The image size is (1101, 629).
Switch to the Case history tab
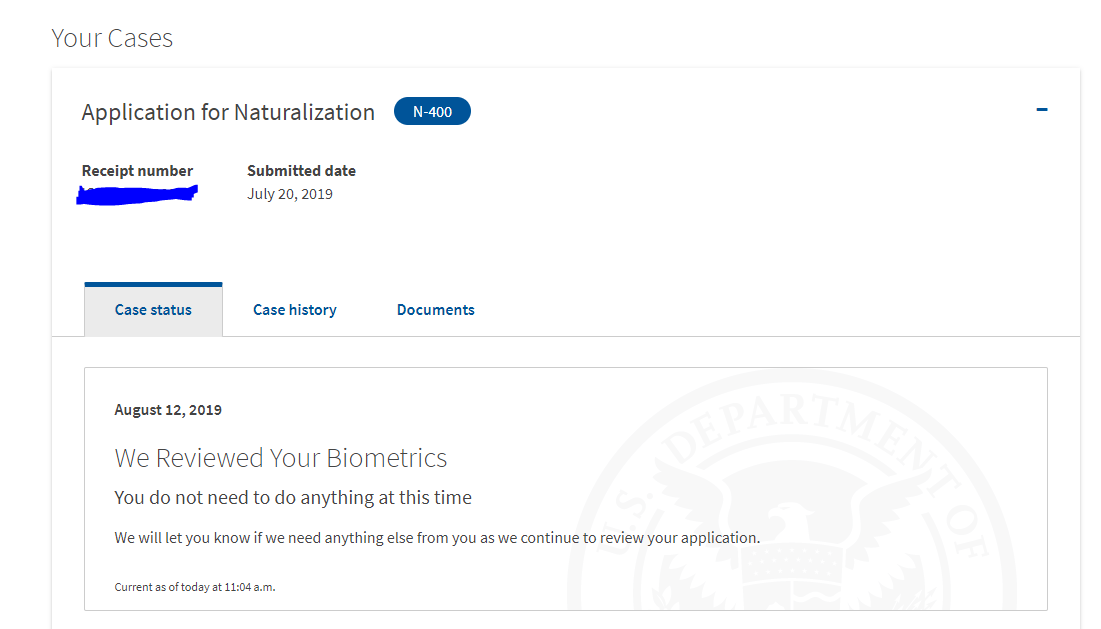pos(295,310)
